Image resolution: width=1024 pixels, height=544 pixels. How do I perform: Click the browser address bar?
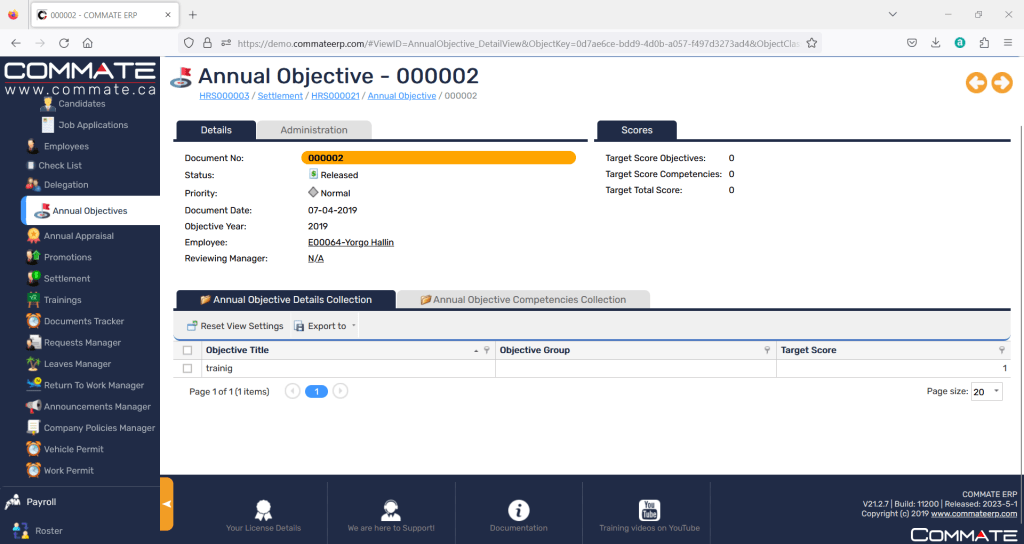(518, 43)
